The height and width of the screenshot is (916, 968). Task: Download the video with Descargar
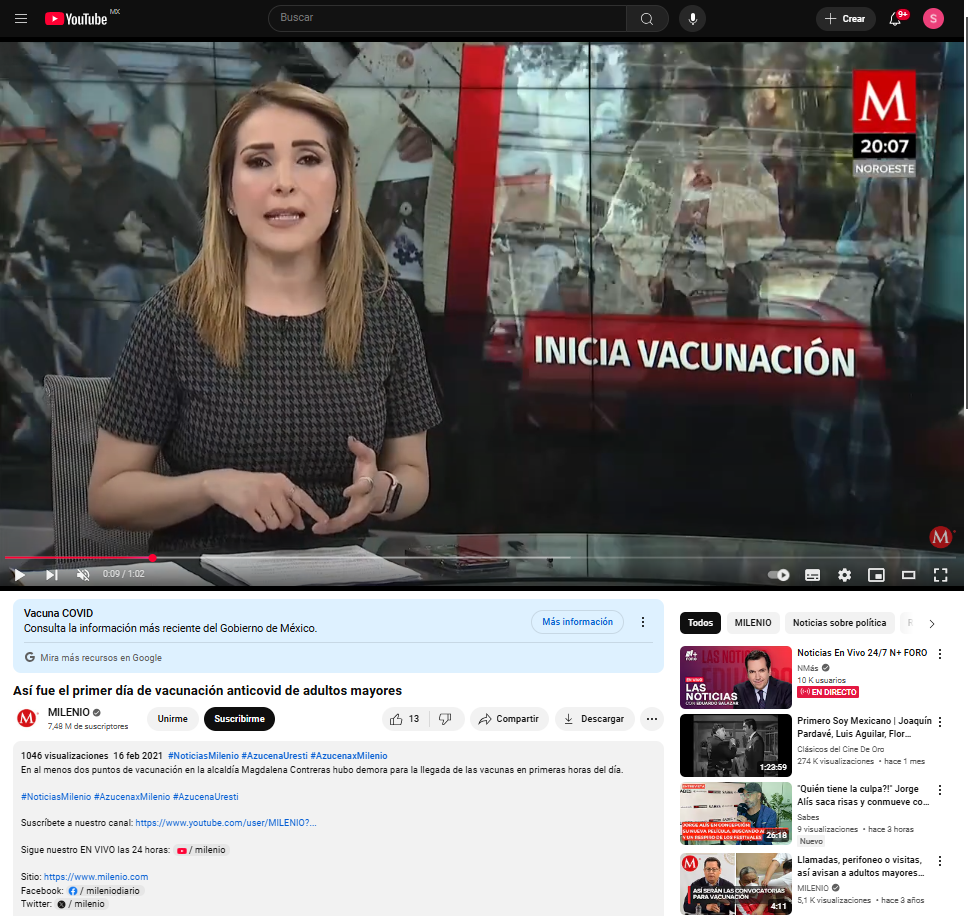coord(595,719)
